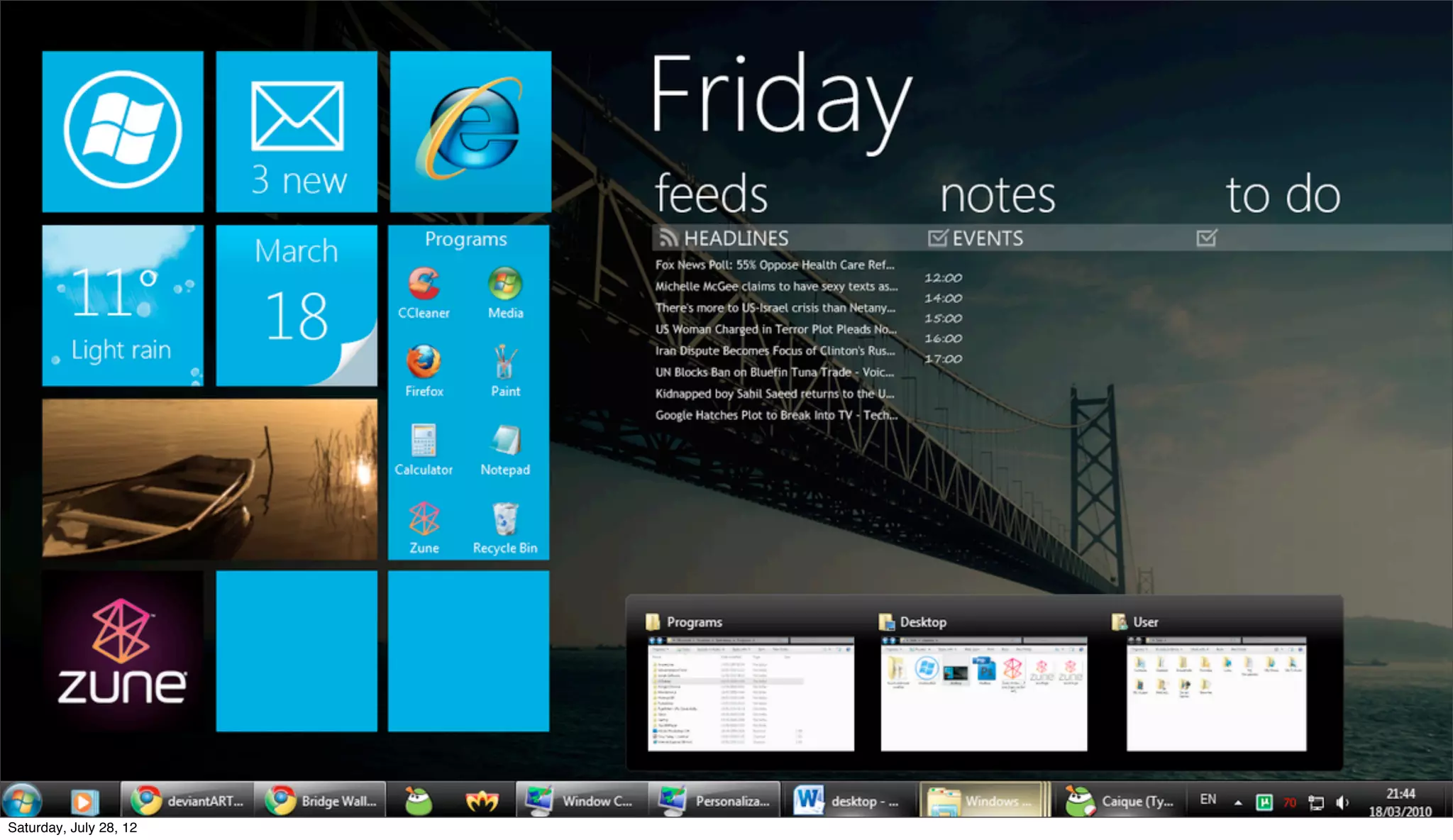Open the mail tile showing 3 new
1453x840 pixels.
(x=297, y=131)
